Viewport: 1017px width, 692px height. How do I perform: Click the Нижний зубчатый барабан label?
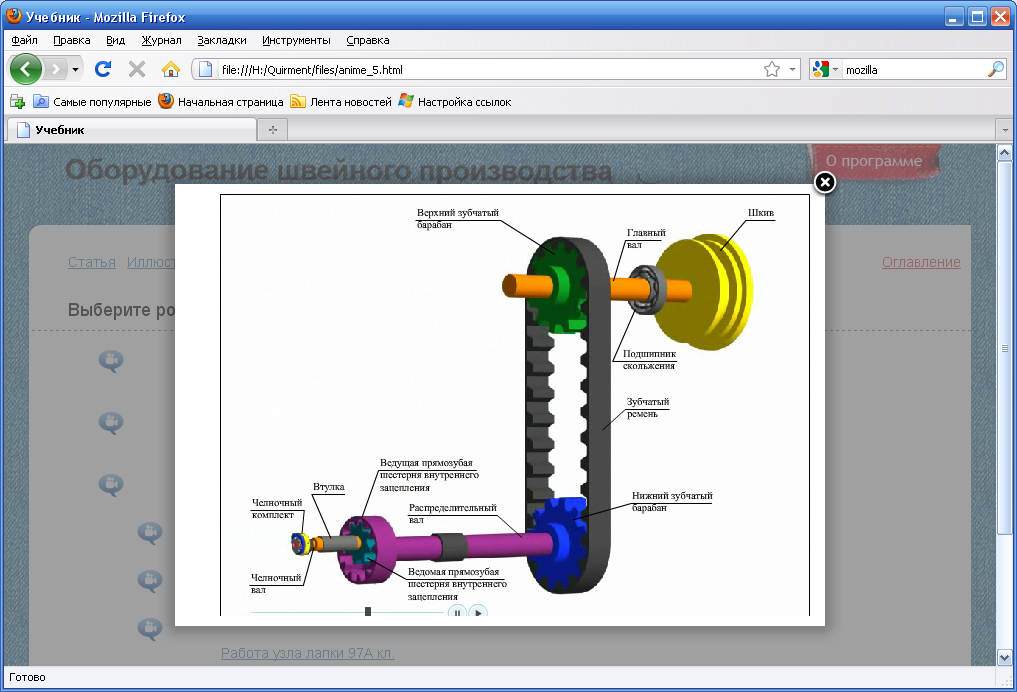click(672, 501)
